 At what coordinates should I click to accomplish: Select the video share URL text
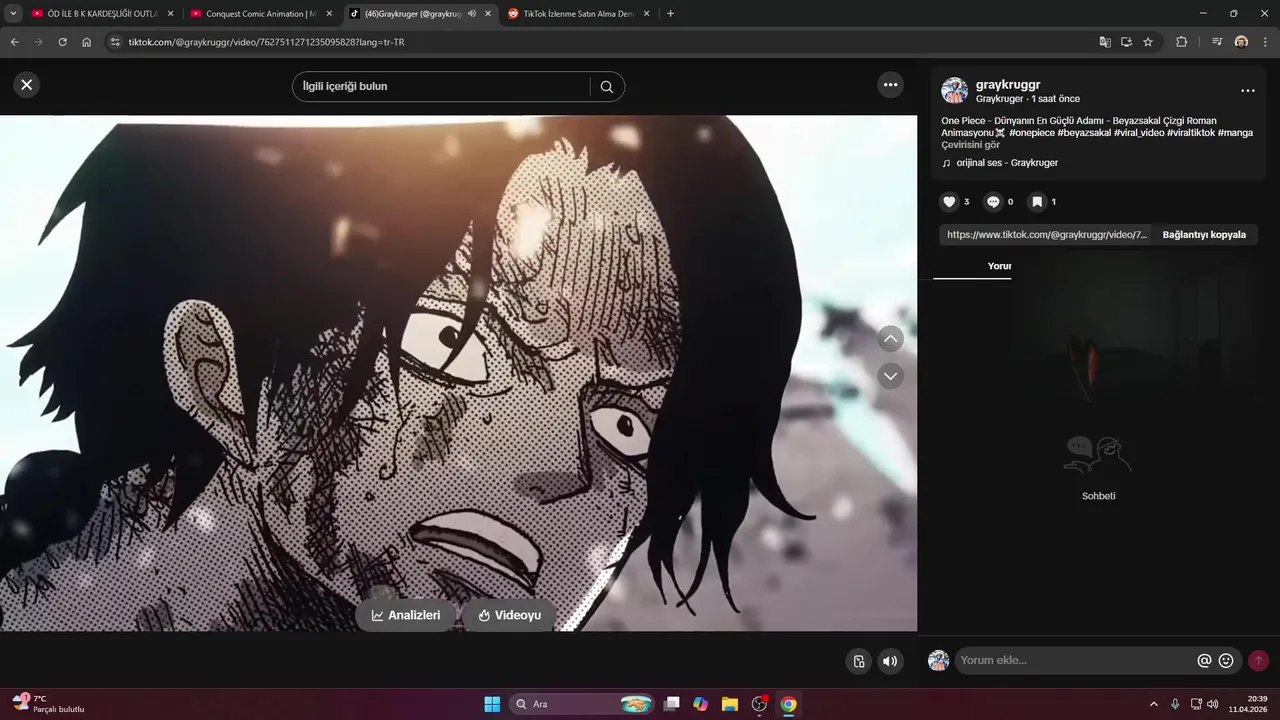[x=1046, y=235]
